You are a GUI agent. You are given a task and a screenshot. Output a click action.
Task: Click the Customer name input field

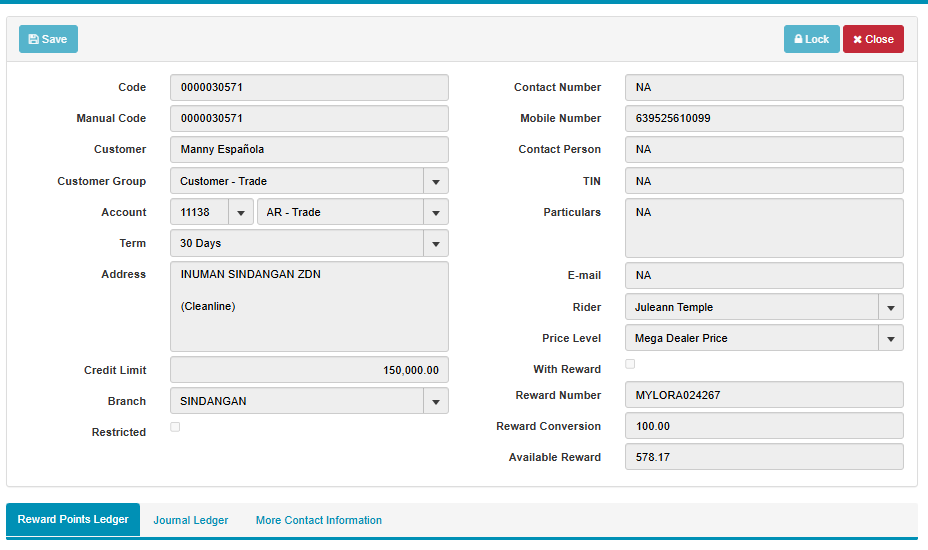tap(309, 149)
